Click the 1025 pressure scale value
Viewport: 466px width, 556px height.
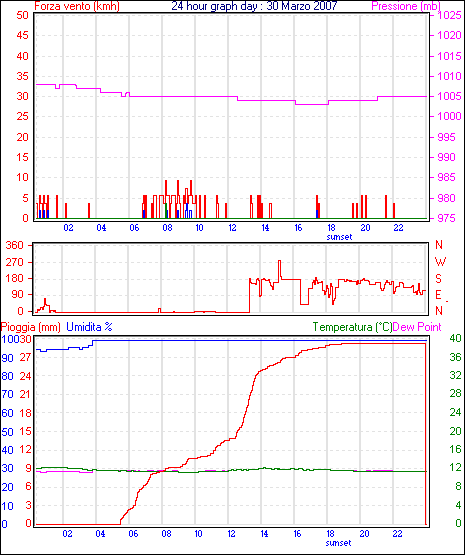(x=449, y=15)
